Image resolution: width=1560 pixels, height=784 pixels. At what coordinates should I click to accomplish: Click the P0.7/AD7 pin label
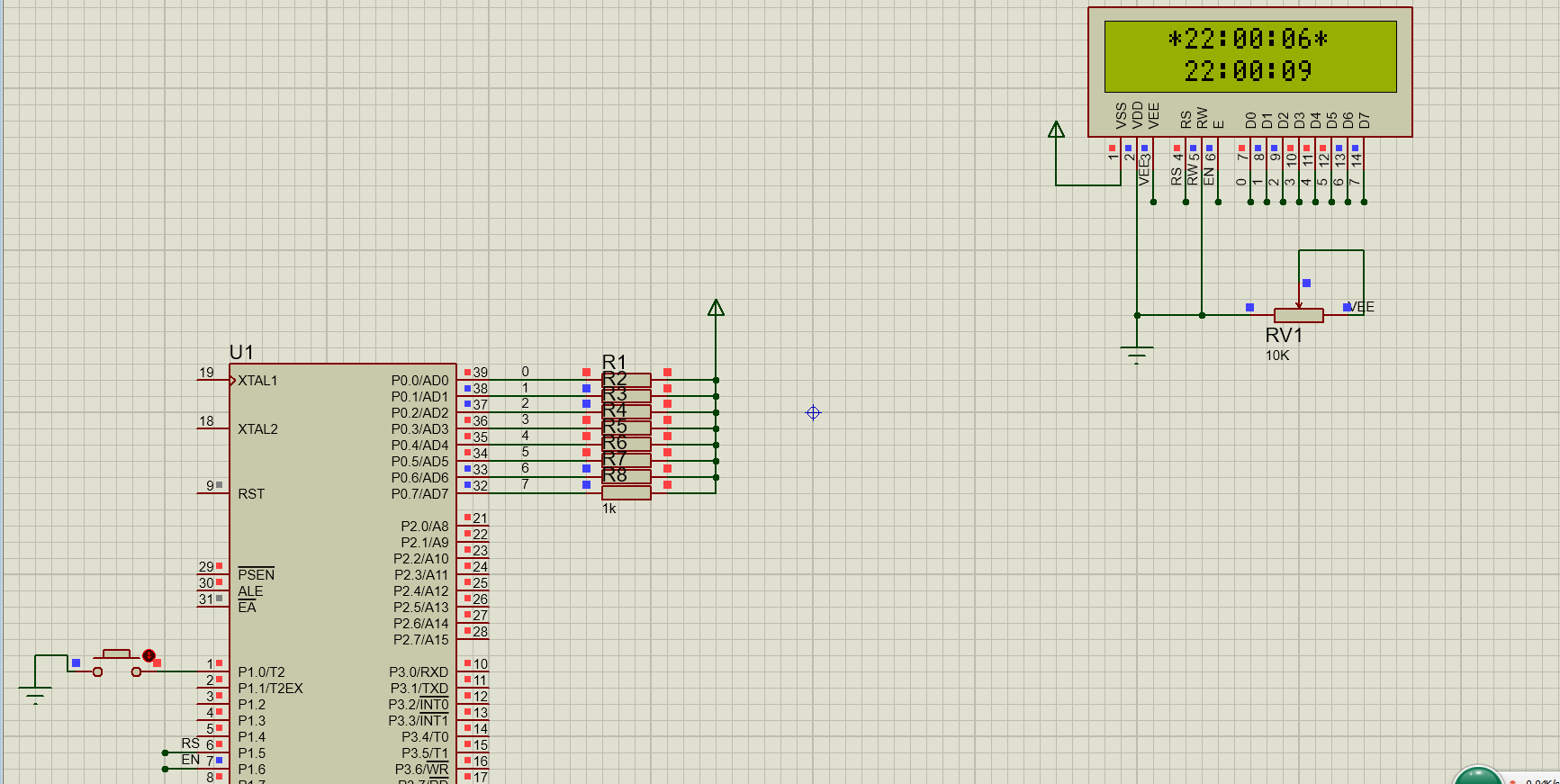pos(419,494)
